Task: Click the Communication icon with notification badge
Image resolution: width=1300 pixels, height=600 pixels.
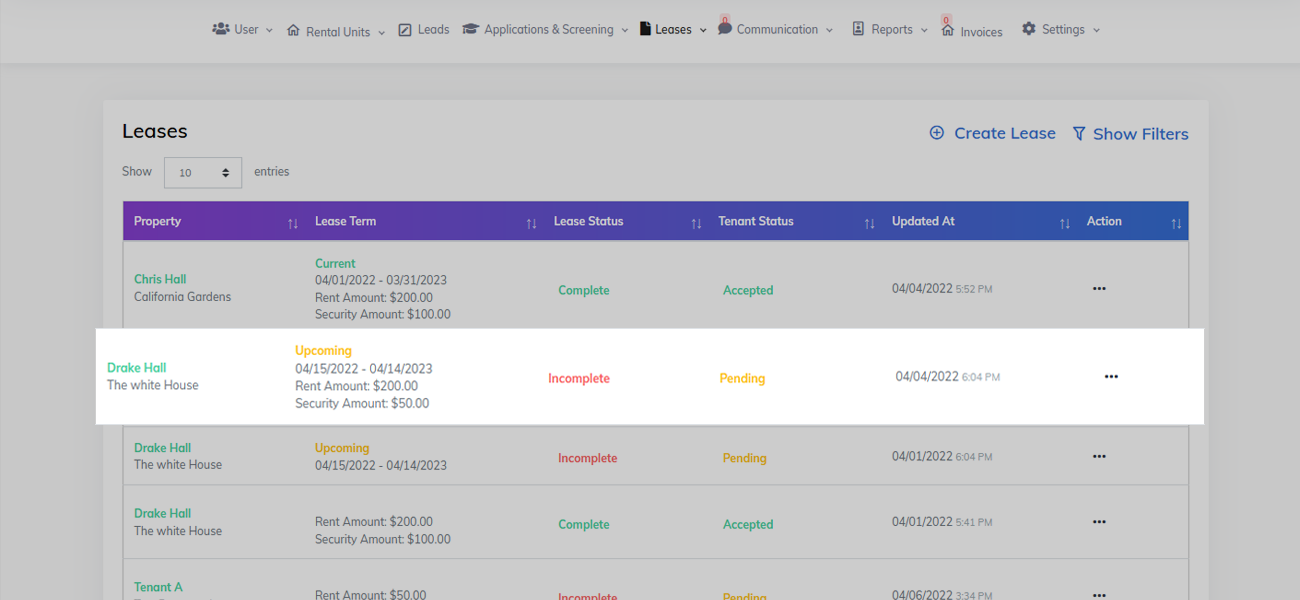Action: click(725, 29)
